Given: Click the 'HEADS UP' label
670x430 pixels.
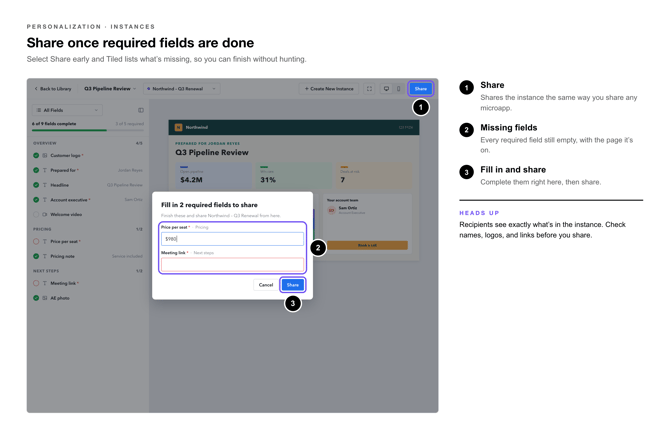Looking at the screenshot, I should point(479,213).
